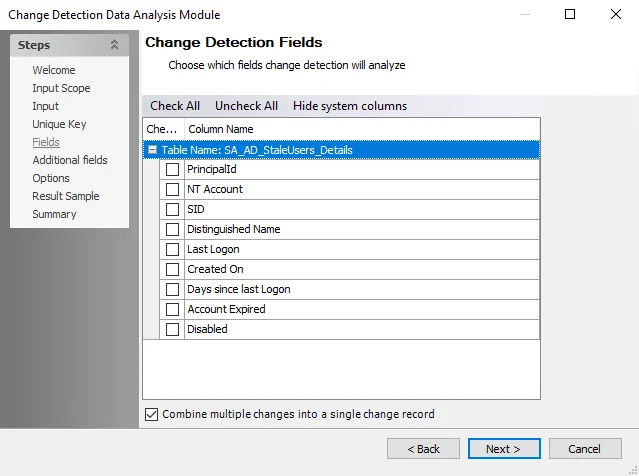Close the Change Detection dialog
The width and height of the screenshot is (639, 476).
(x=616, y=14)
